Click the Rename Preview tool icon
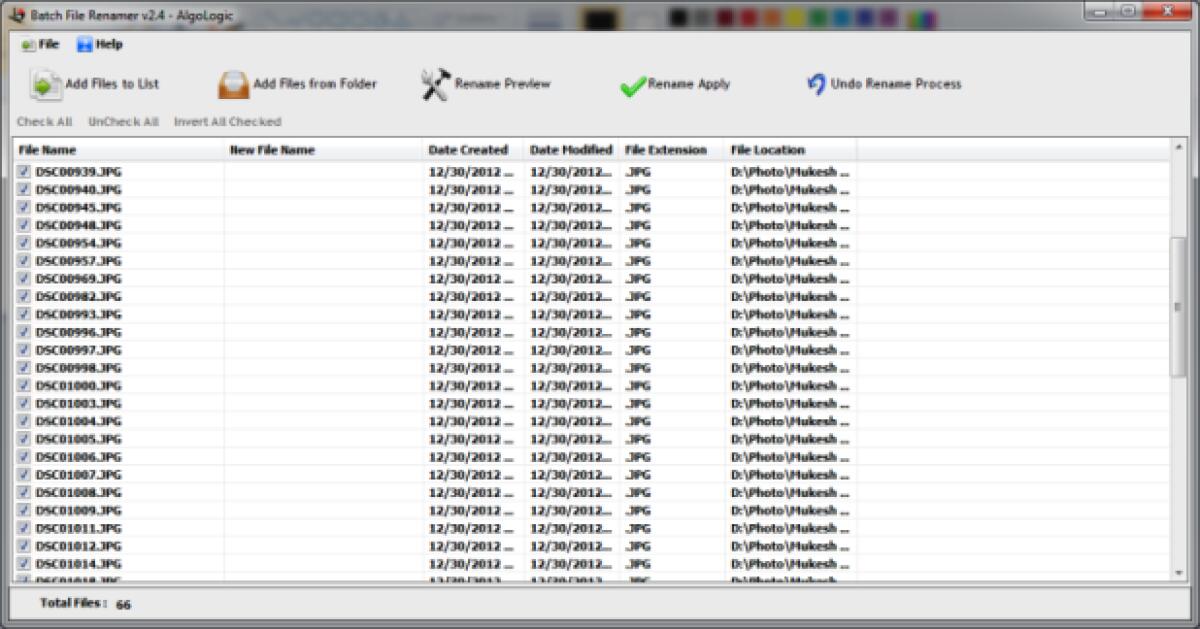The image size is (1200, 629). point(434,84)
